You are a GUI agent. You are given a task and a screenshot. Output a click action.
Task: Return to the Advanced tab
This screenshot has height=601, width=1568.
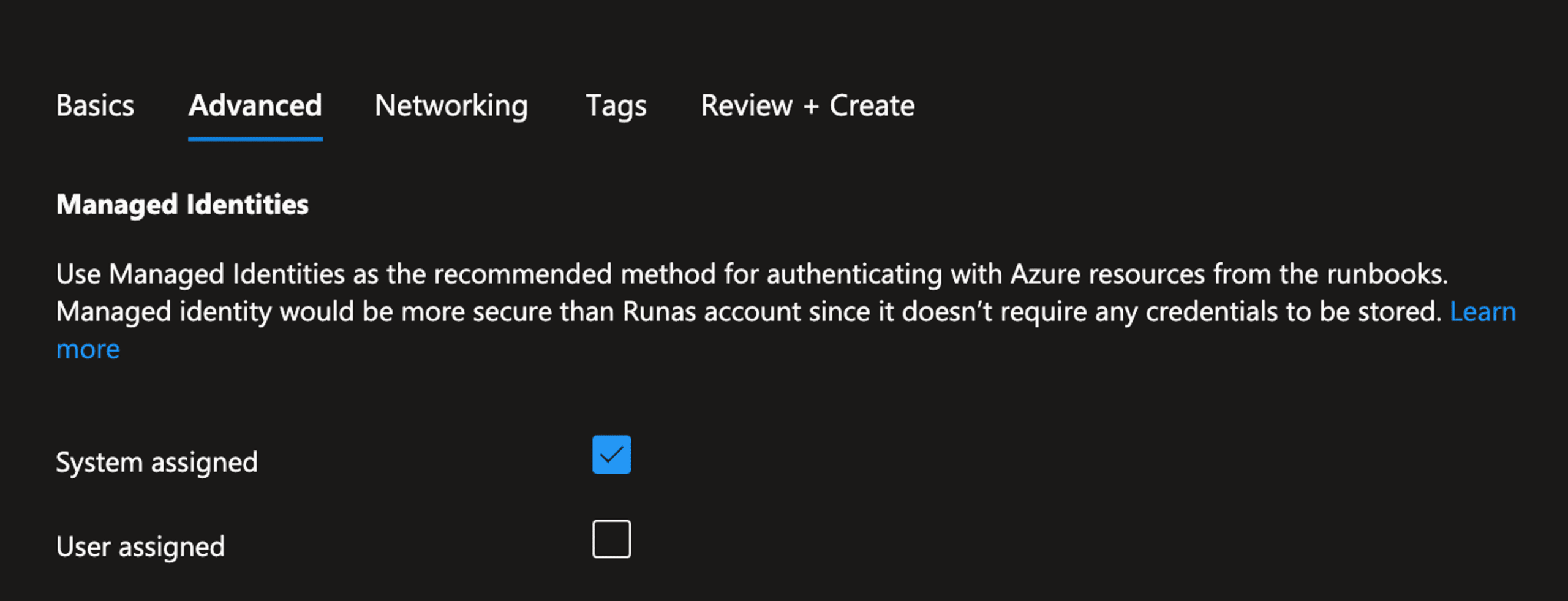[255, 105]
